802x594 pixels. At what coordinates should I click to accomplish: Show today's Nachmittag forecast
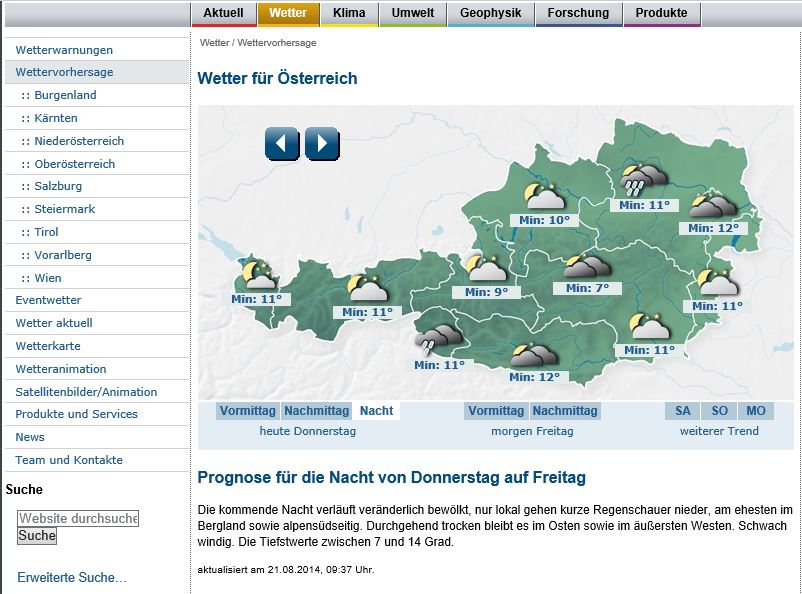coord(317,411)
